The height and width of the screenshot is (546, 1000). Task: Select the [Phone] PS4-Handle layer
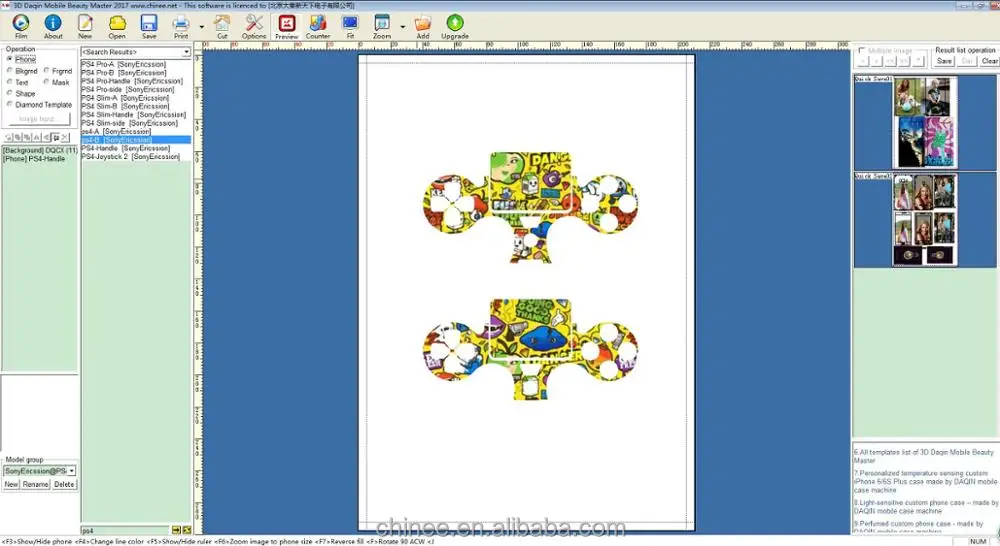coord(34,159)
